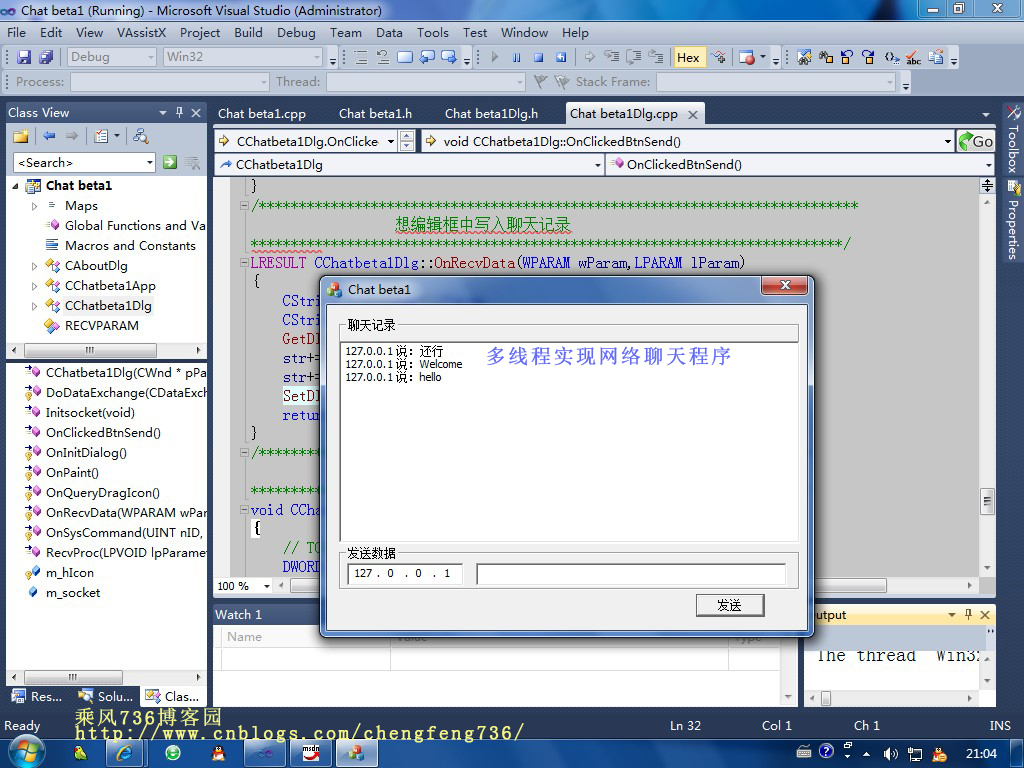The width and height of the screenshot is (1024, 768).
Task: Open Class View settings icon
Action: 101,136
